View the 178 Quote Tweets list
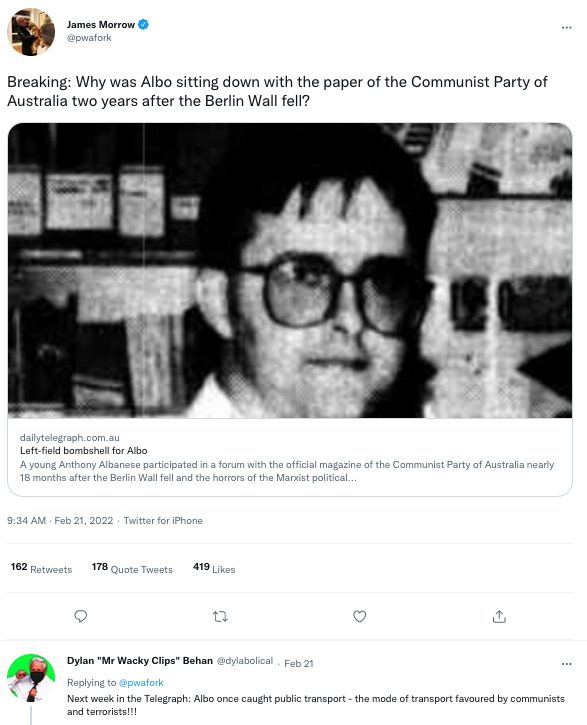587x725 pixels. [x=132, y=568]
